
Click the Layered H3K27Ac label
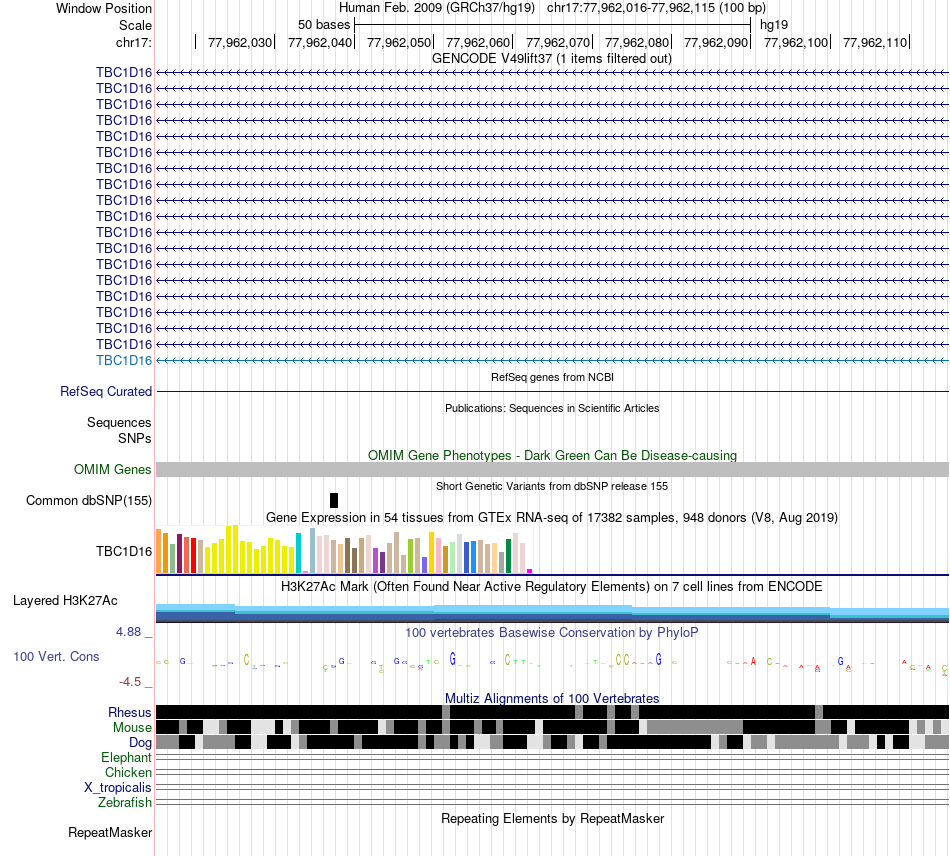pos(65,601)
